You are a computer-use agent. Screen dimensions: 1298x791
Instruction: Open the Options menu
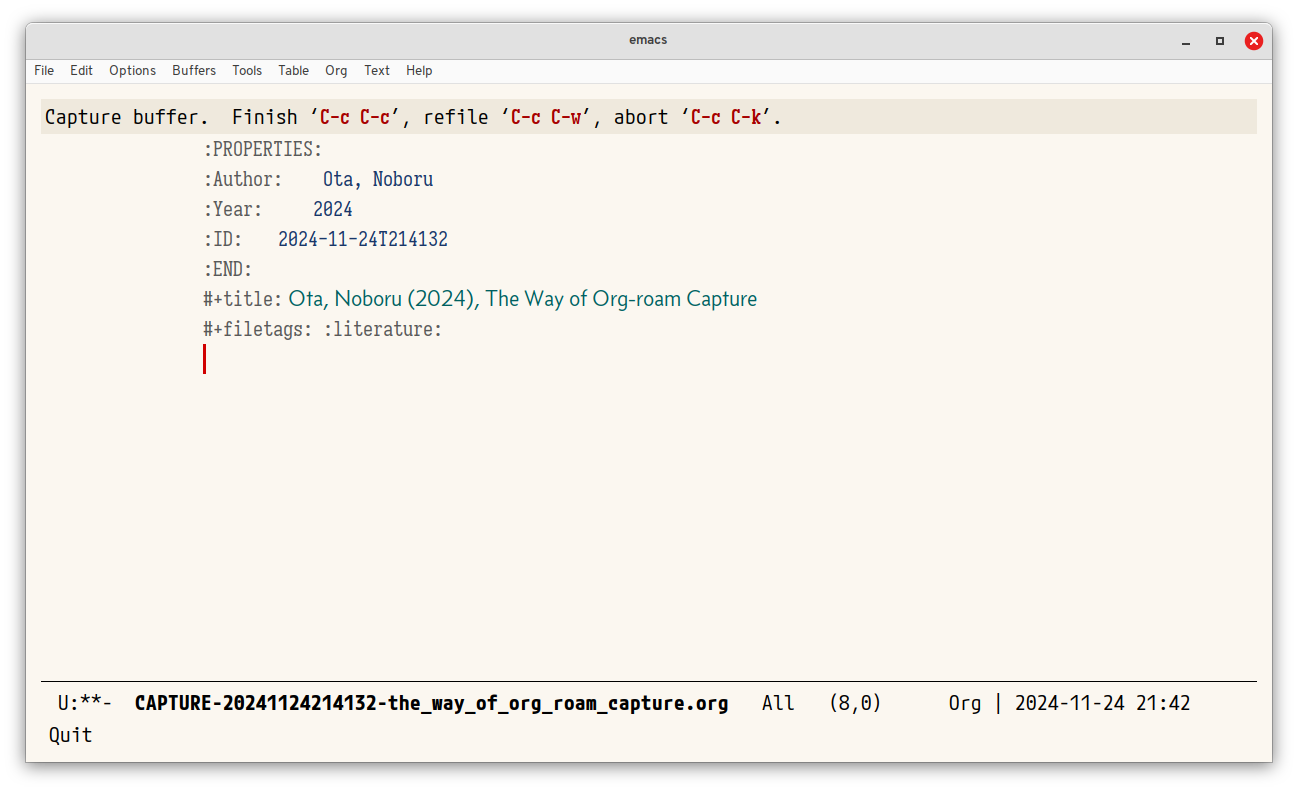[x=132, y=70]
